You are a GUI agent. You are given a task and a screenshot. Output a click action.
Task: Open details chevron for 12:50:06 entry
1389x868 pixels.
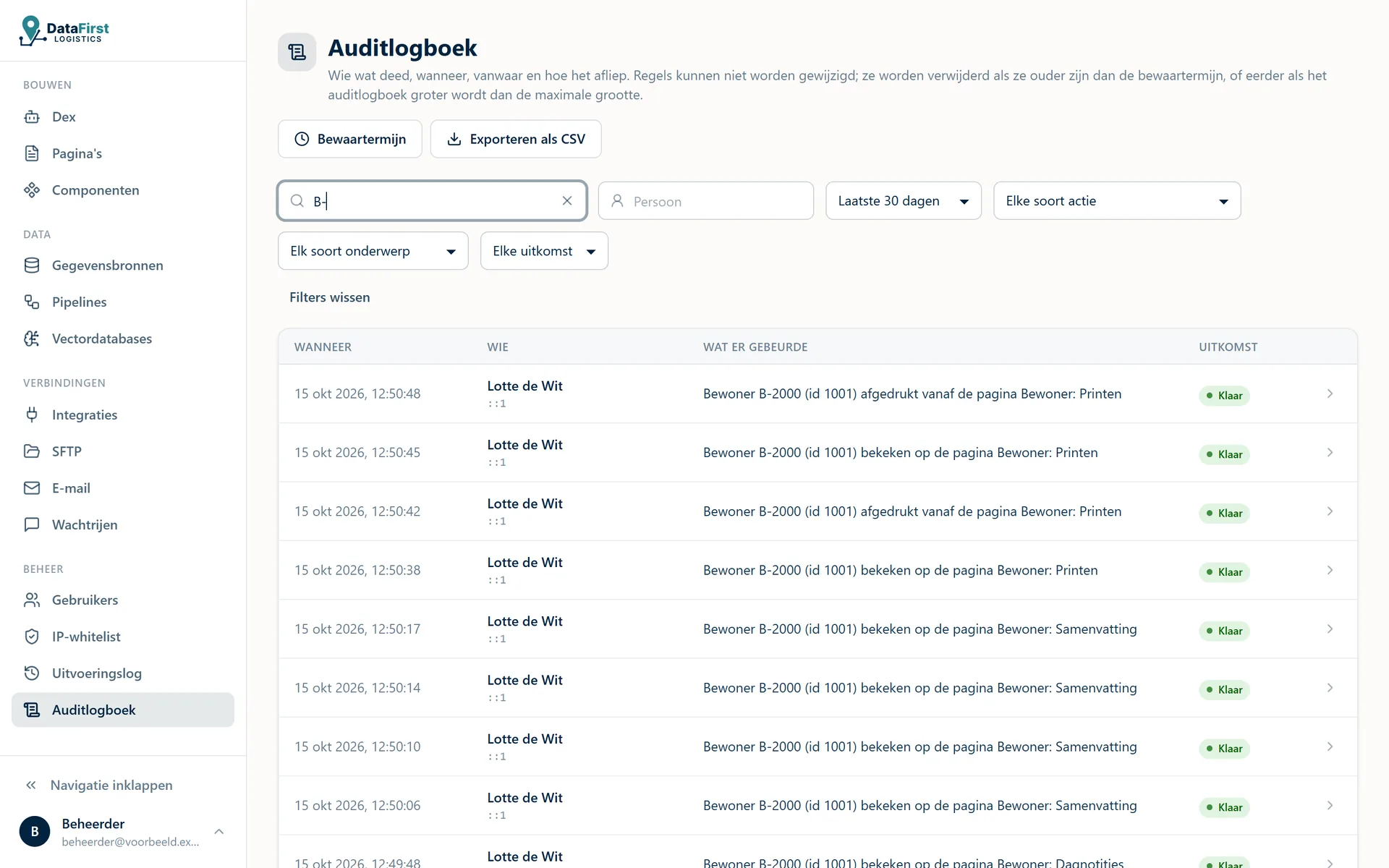[1330, 806]
